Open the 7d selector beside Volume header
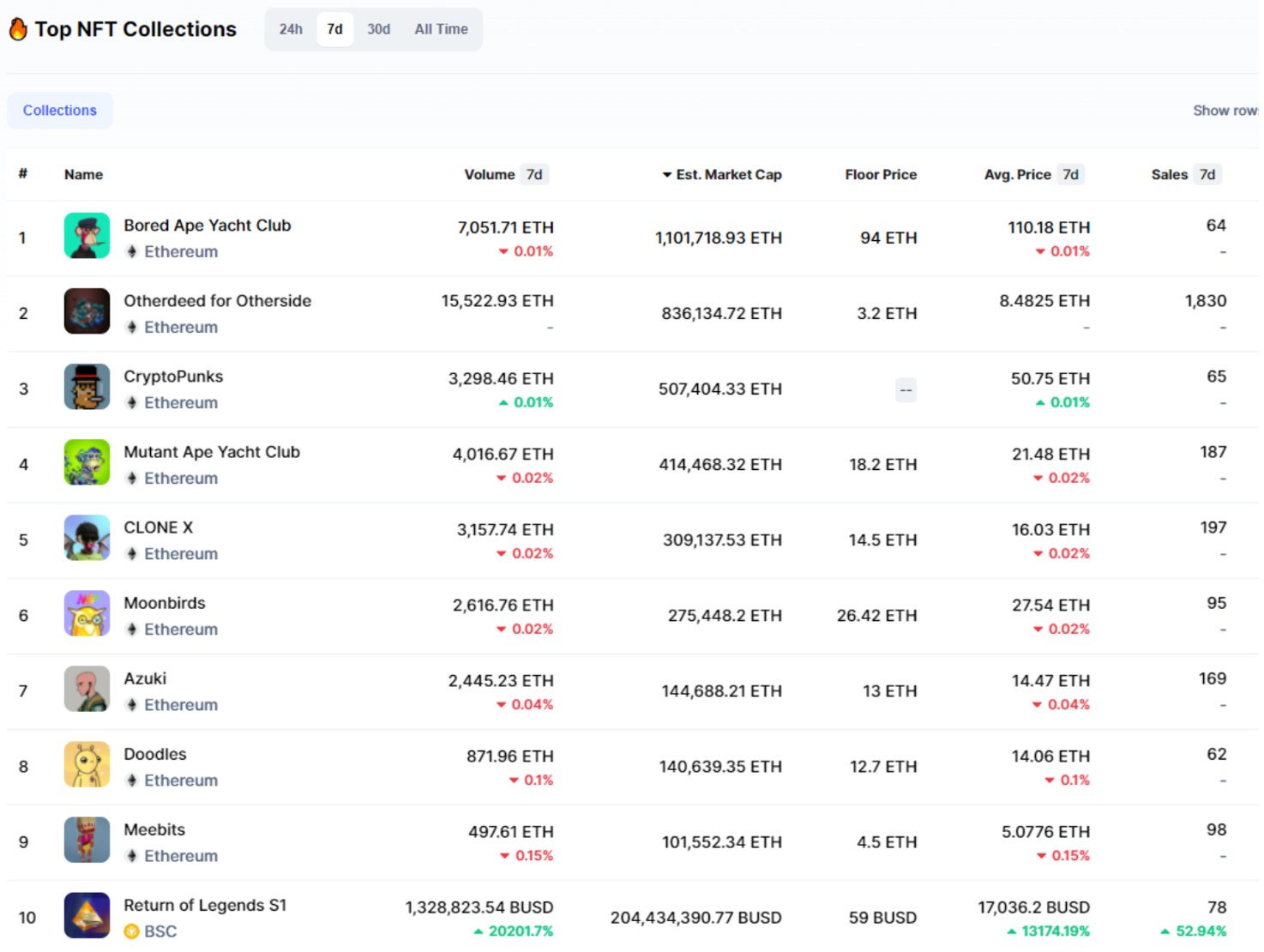Image resolution: width=1264 pixels, height=952 pixels. (x=534, y=174)
